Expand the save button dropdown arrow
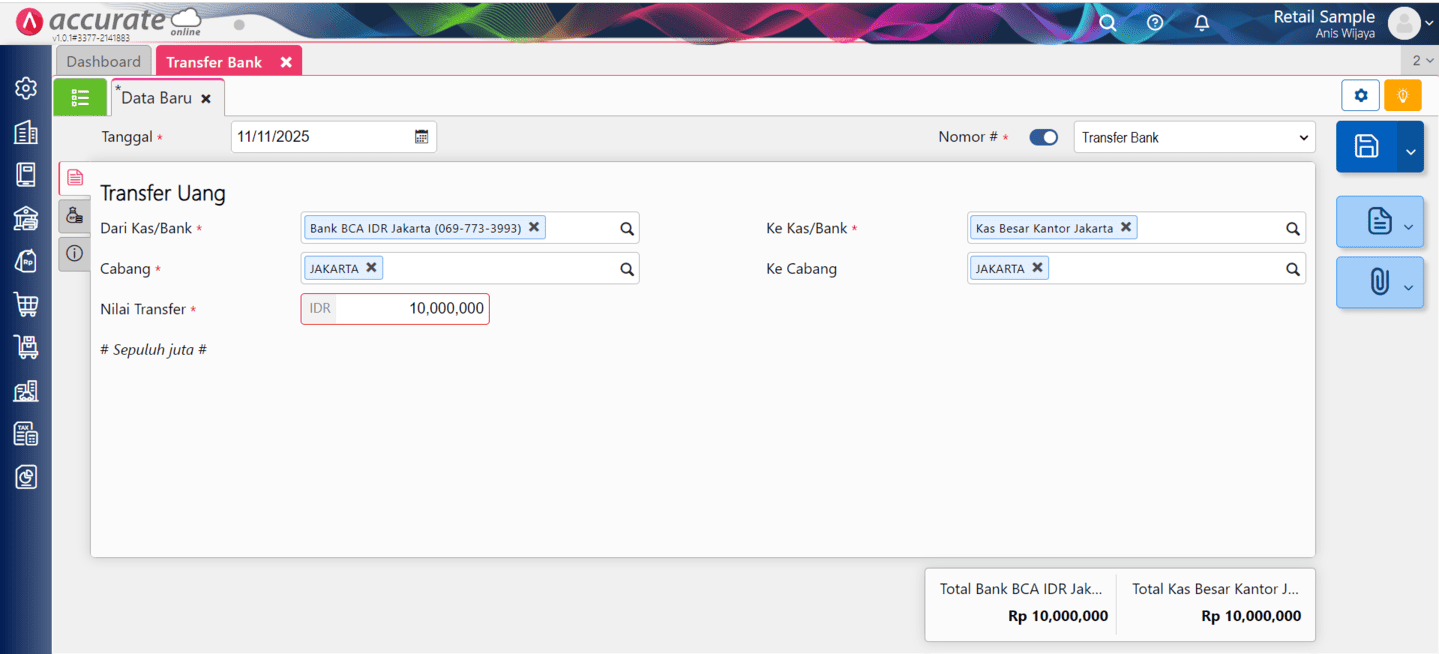1439x654 pixels. pyautogui.click(x=1410, y=147)
